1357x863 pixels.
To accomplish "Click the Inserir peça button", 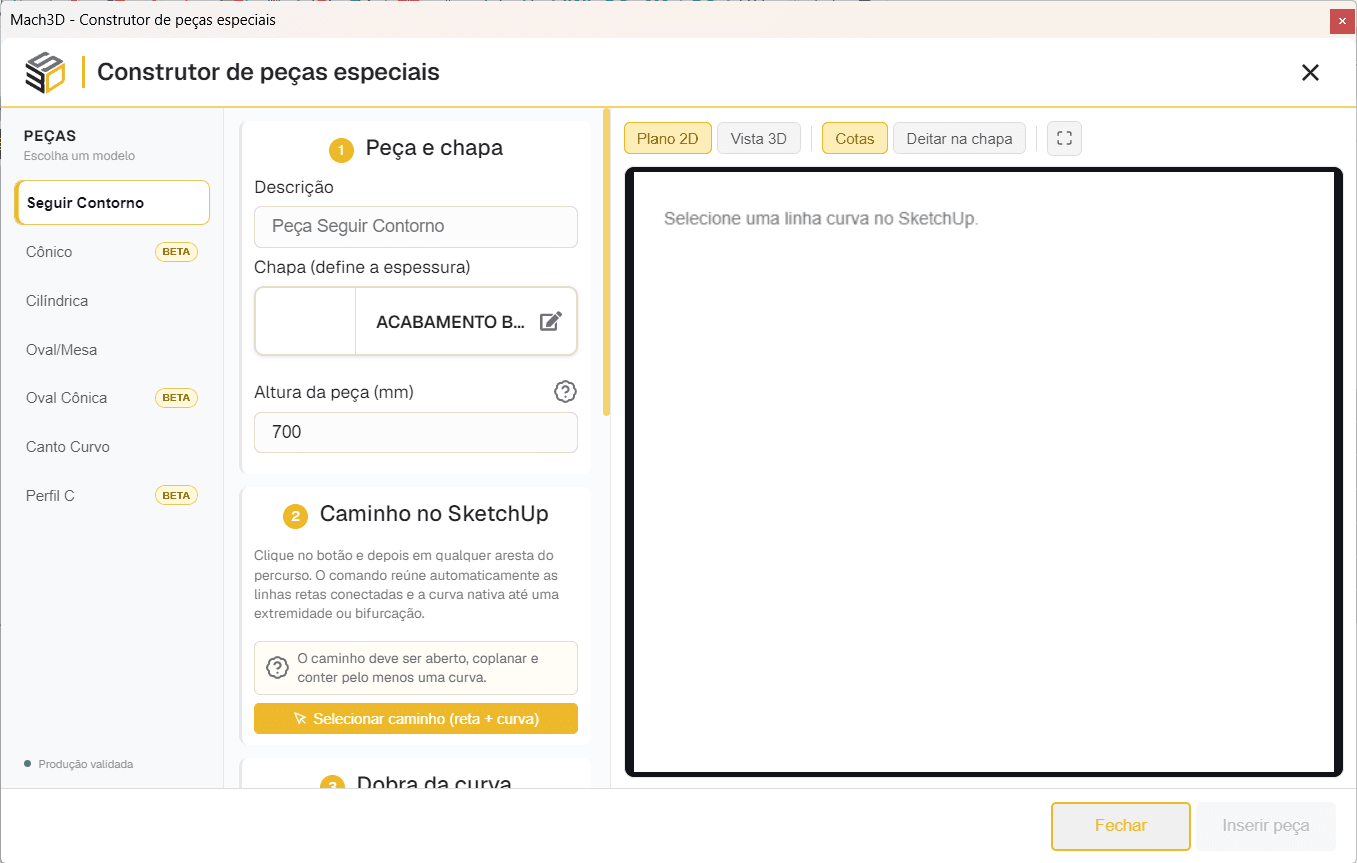I will [x=1266, y=826].
